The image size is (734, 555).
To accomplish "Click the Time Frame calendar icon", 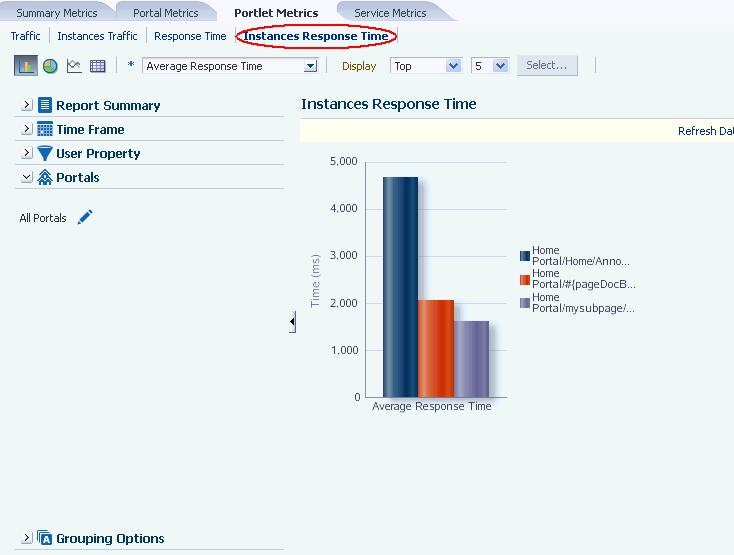I will (x=45, y=129).
